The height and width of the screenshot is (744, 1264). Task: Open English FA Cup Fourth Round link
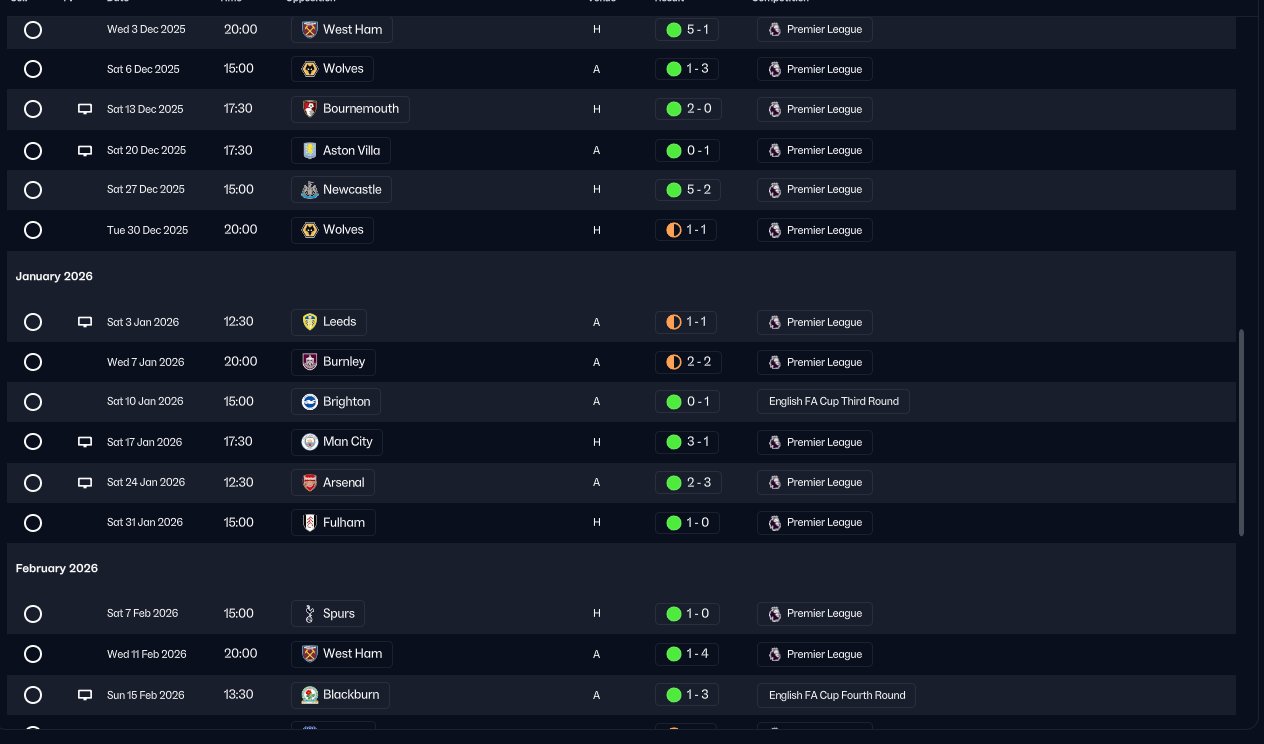(x=836, y=695)
